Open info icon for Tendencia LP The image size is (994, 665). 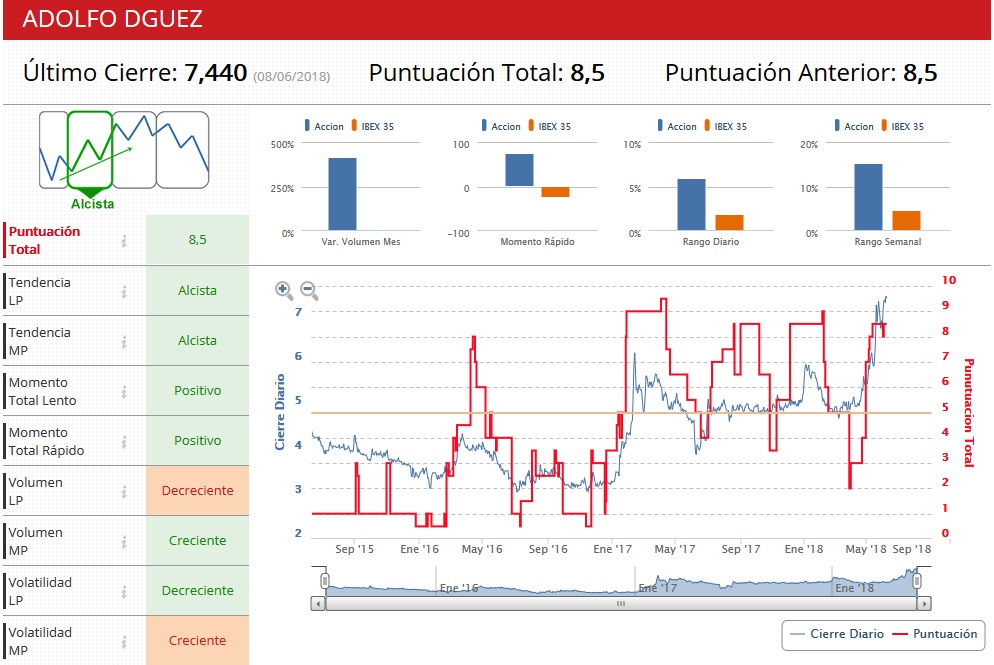coord(124,292)
